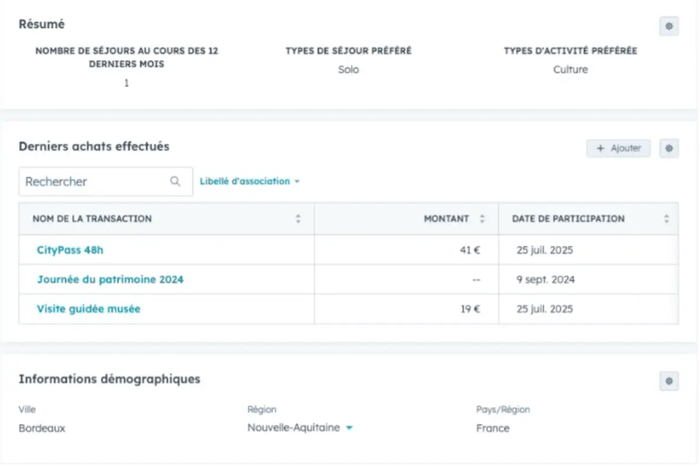Click the Culture preferred activity value
700x466 pixels.
571,70
